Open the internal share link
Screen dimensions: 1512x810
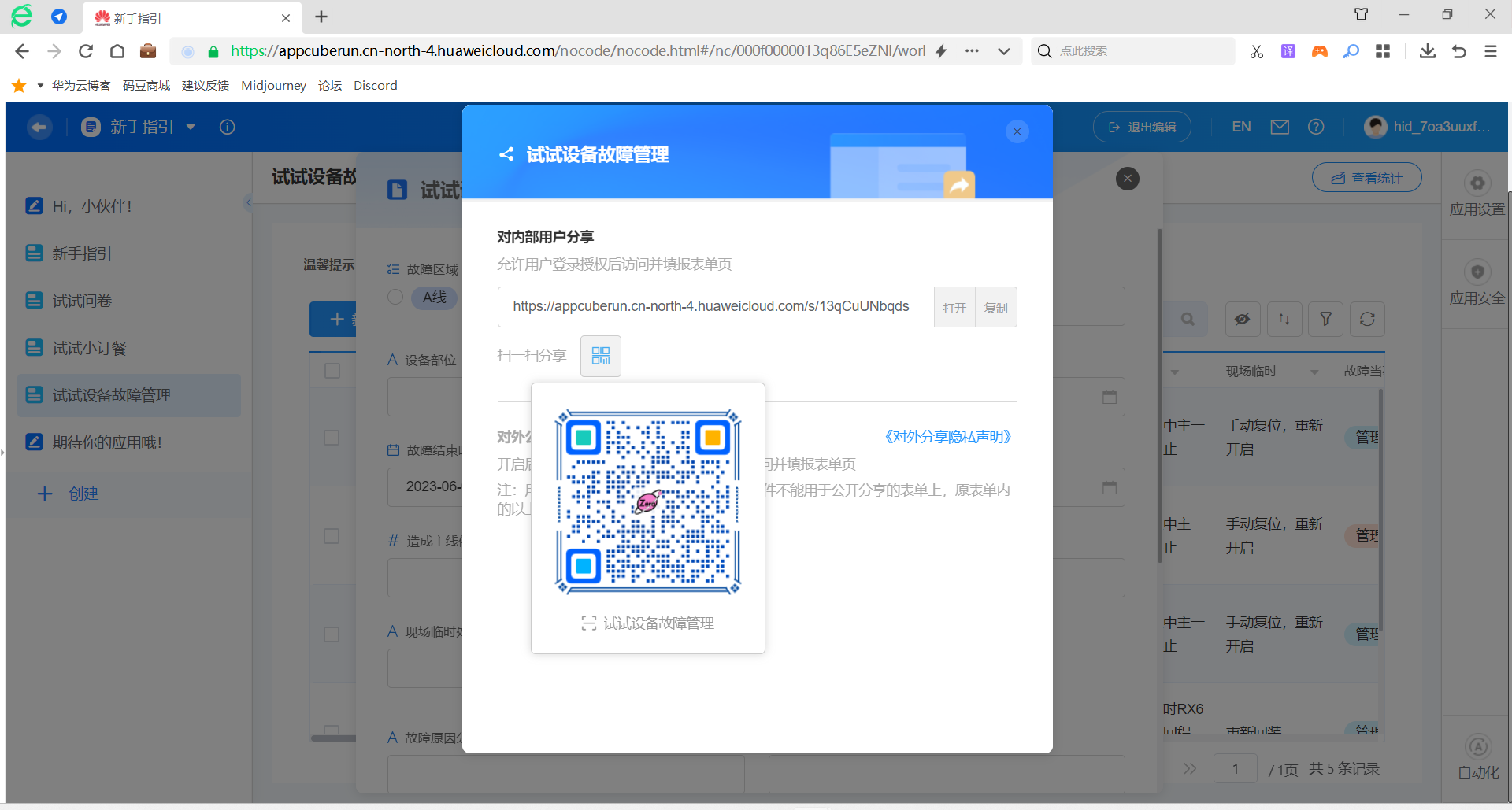954,307
